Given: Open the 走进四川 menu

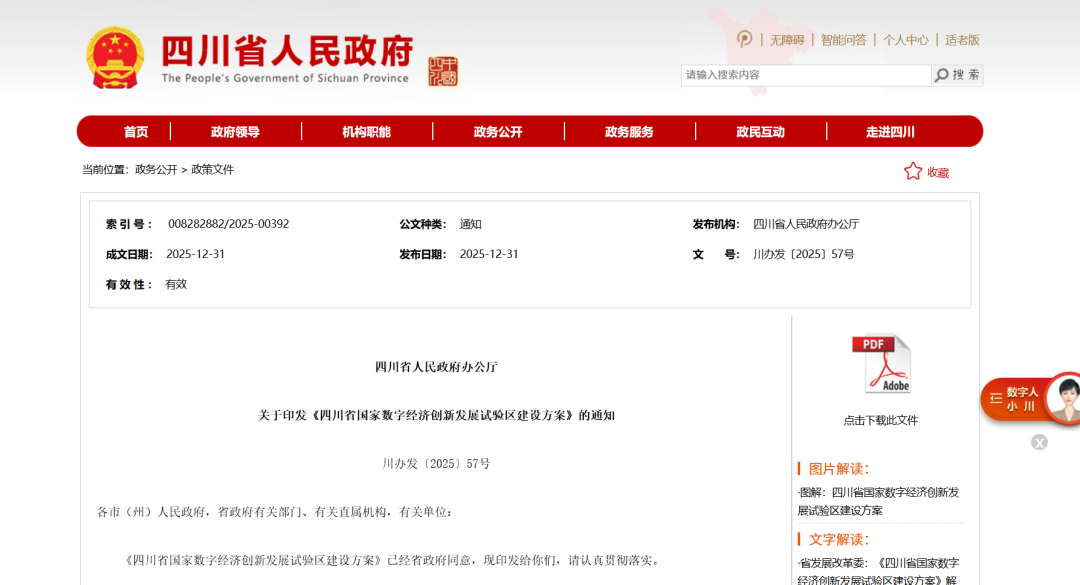Looking at the screenshot, I should pyautogui.click(x=890, y=132).
